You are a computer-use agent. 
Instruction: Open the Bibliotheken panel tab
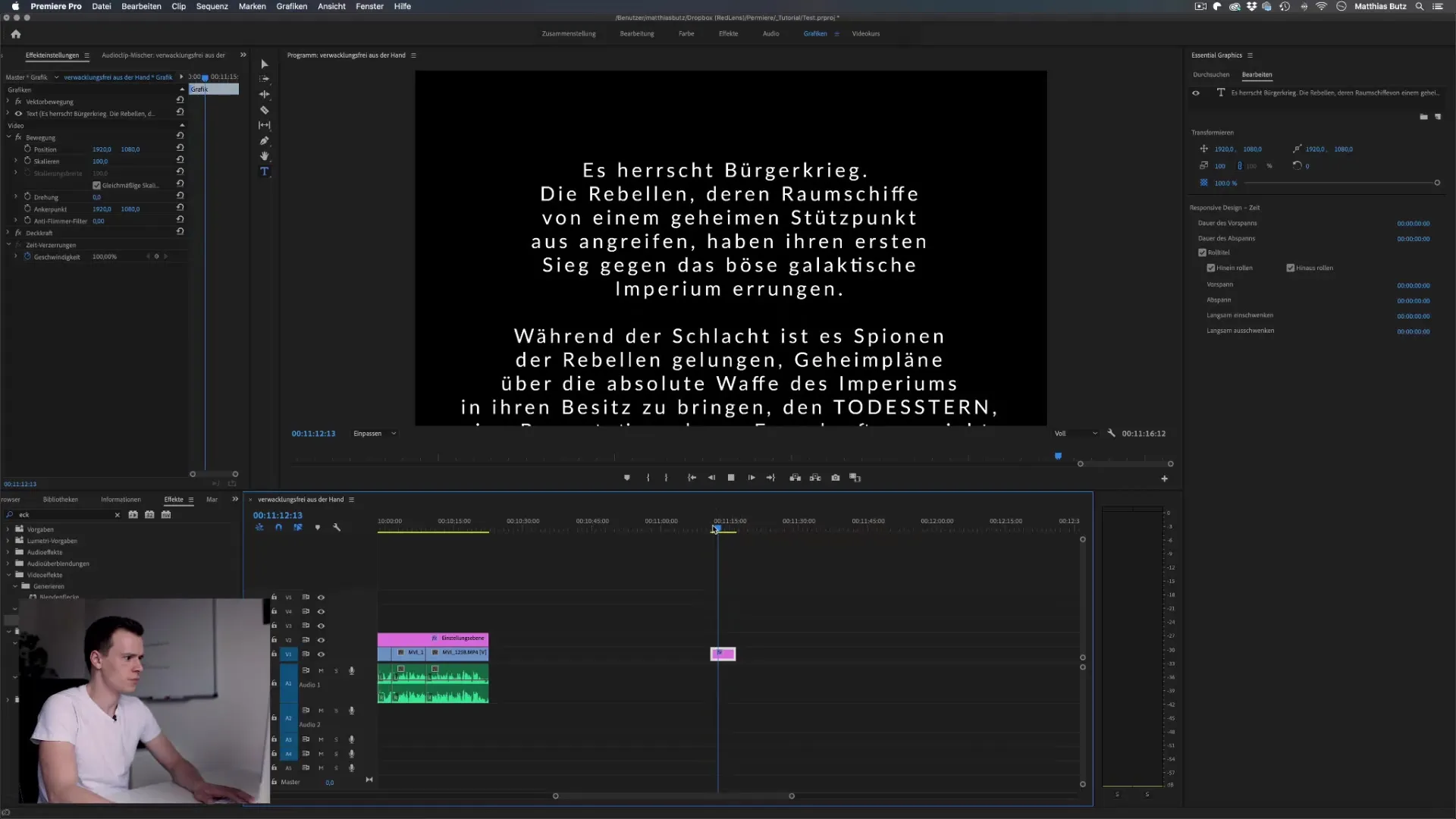pos(61,500)
